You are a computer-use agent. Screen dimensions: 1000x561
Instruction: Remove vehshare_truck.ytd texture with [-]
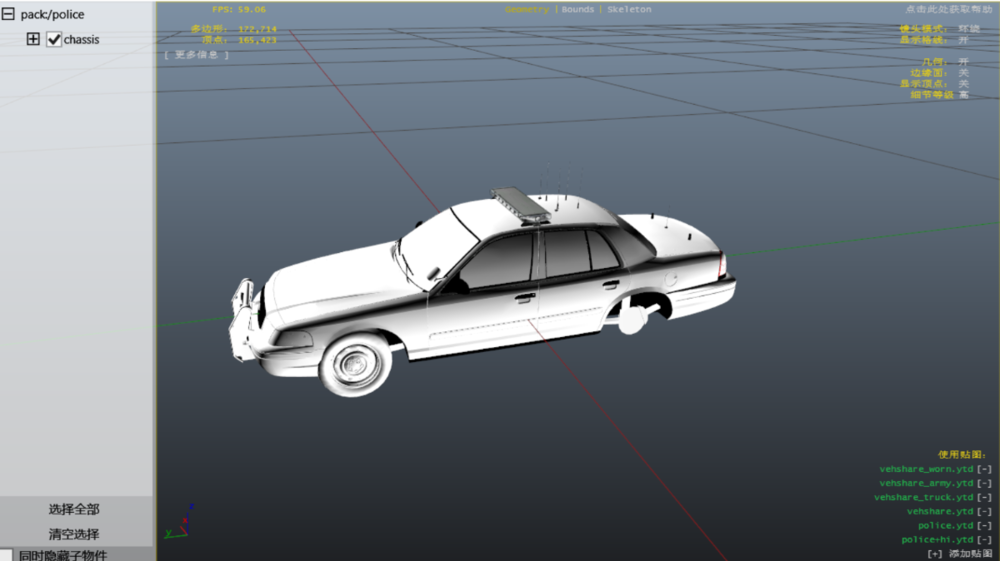985,497
